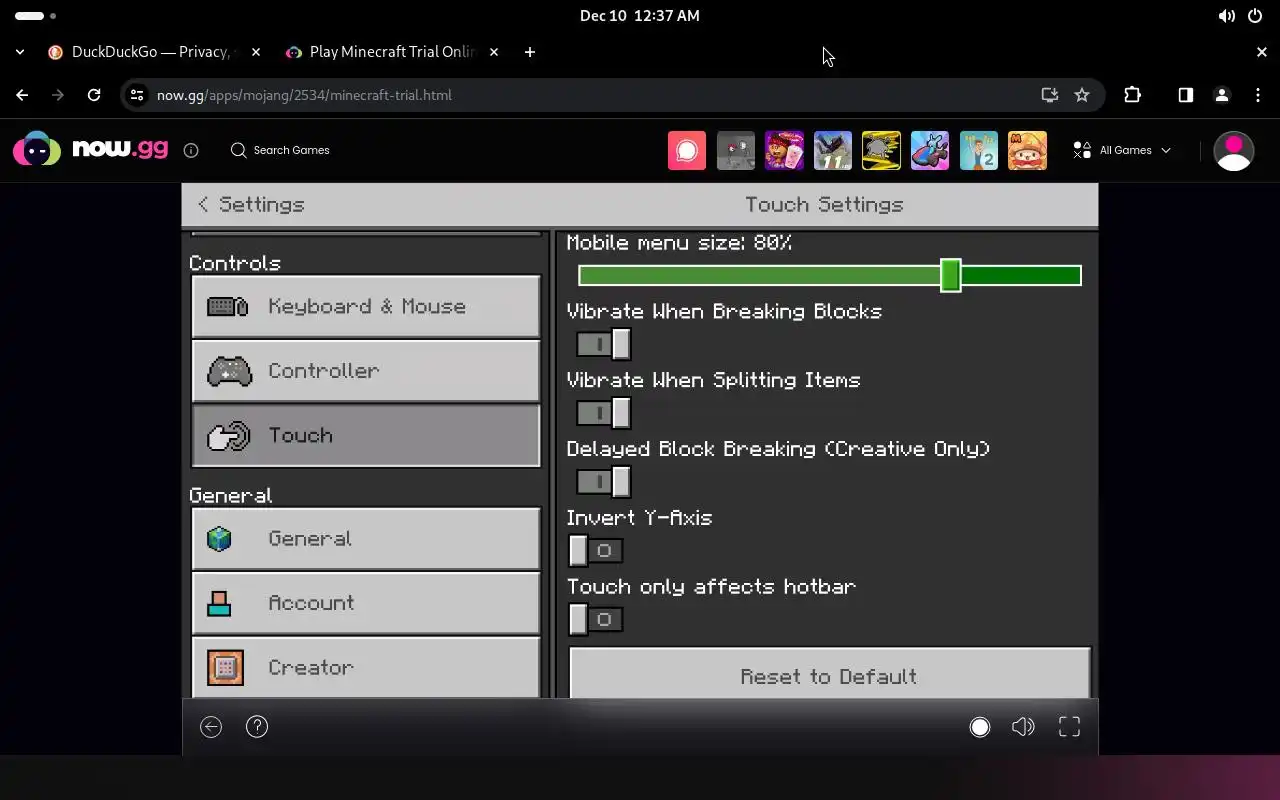
Task: Toggle Vibrate When Breaking Blocks
Action: tap(603, 344)
